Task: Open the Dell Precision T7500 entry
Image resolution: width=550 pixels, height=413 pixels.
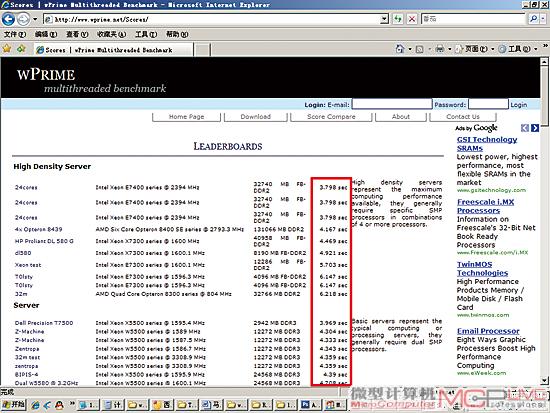Action: click(44, 323)
